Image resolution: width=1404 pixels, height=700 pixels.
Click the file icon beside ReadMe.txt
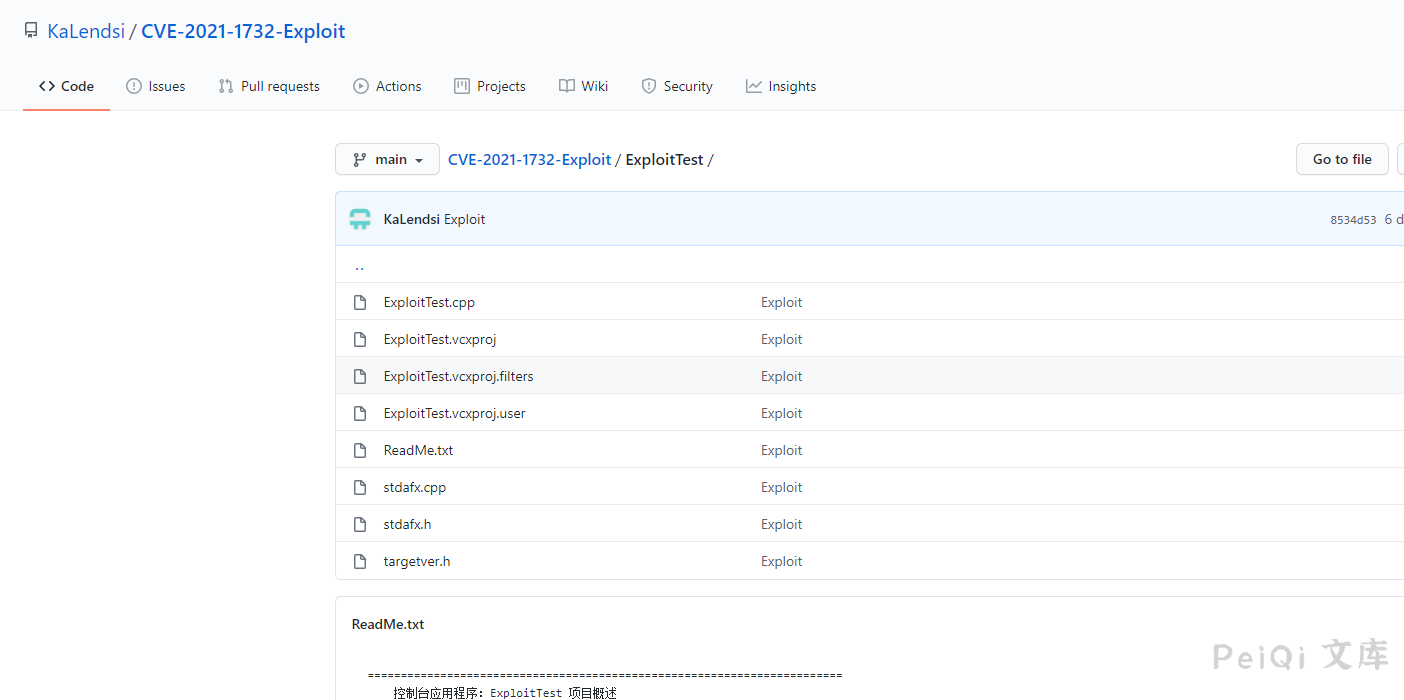(x=360, y=450)
